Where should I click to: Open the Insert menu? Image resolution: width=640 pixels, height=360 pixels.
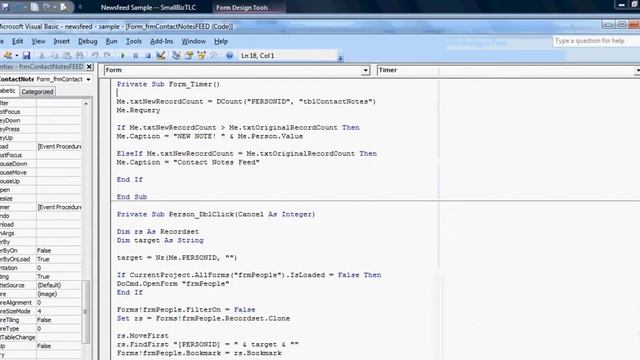click(62, 41)
